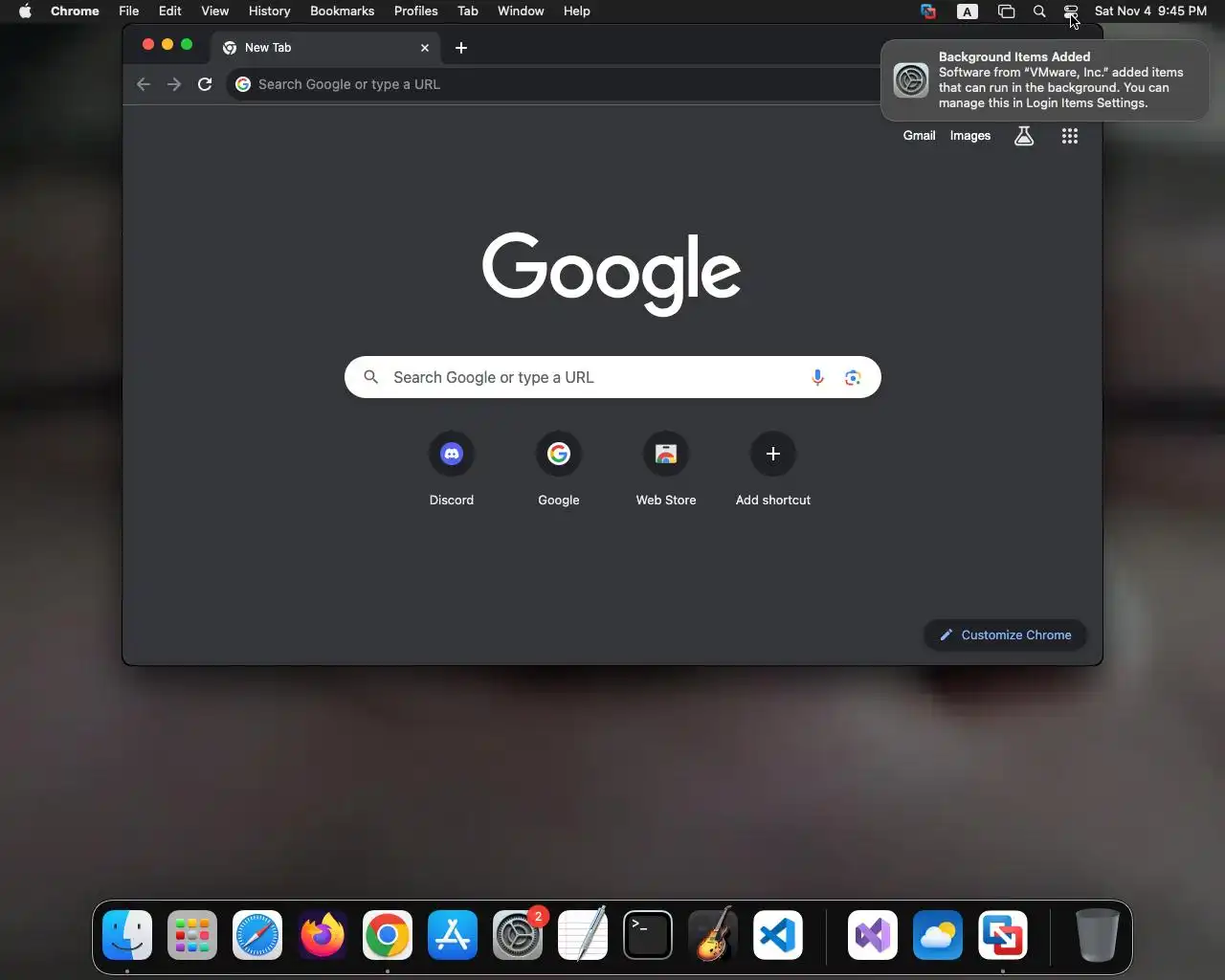Open the Help menu
1225x980 pixels.
click(576, 11)
